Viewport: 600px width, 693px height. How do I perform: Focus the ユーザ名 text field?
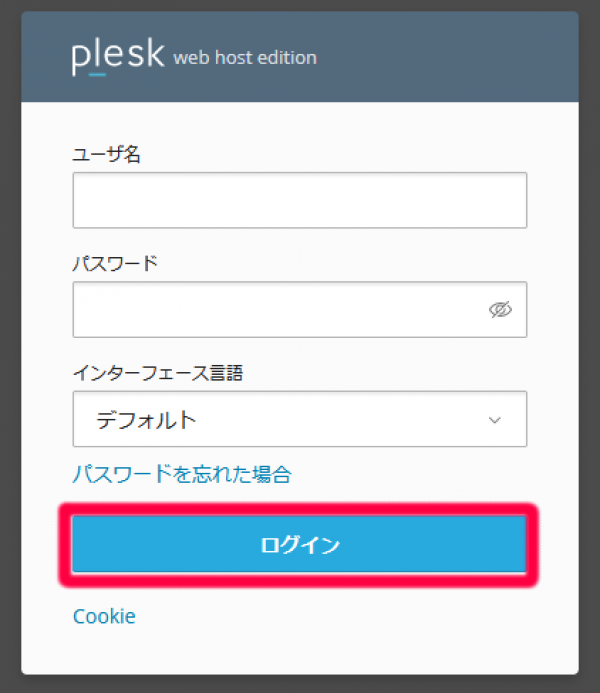coord(300,200)
